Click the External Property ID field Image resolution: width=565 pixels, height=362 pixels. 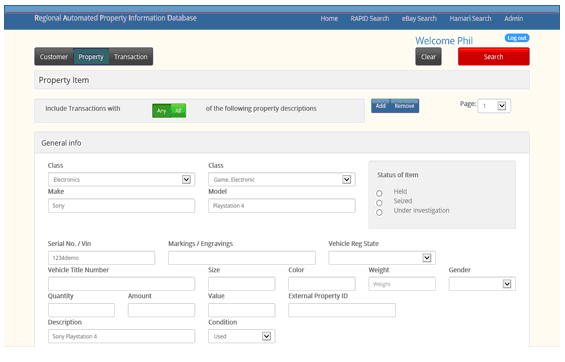tap(342, 310)
